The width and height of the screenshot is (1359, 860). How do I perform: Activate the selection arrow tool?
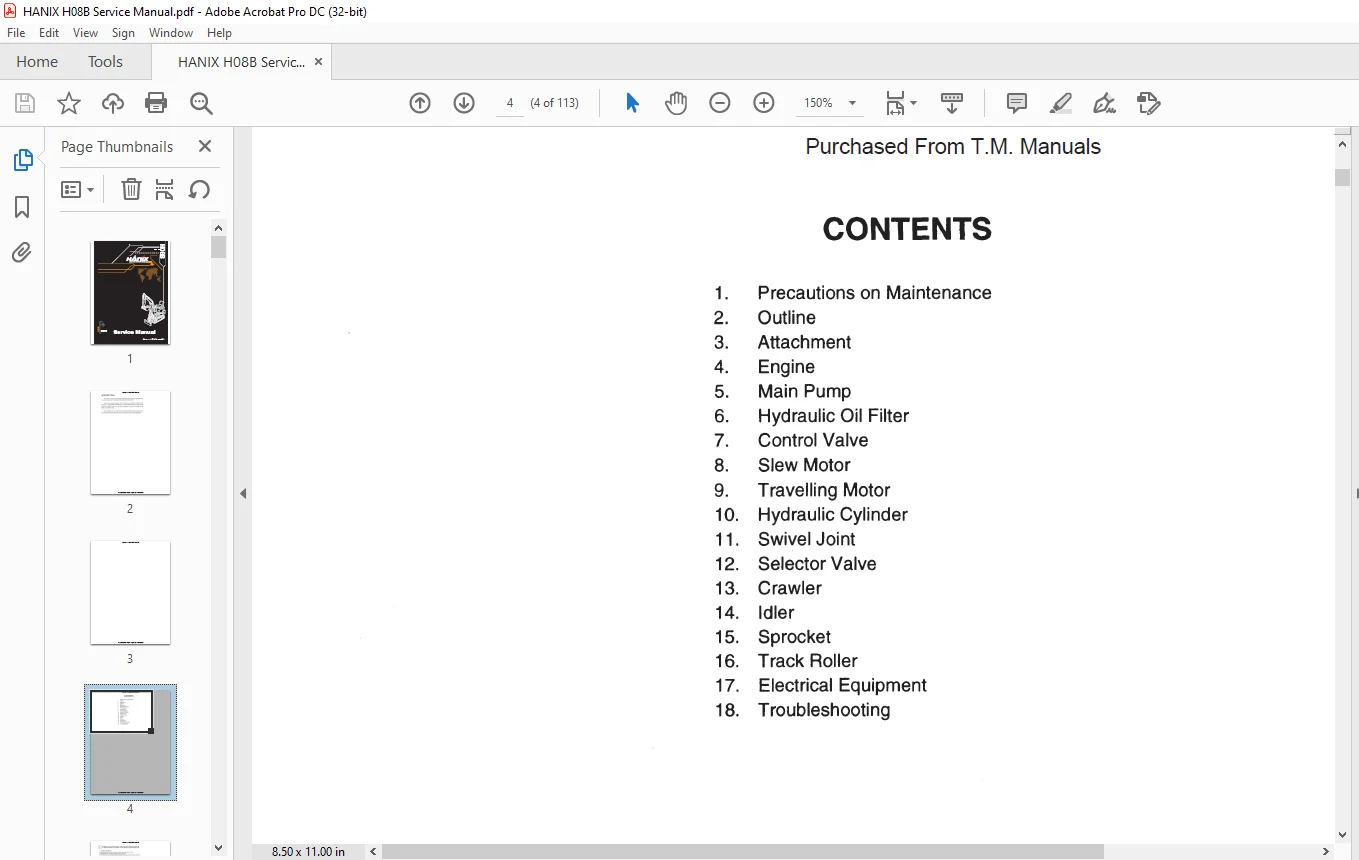click(x=632, y=103)
